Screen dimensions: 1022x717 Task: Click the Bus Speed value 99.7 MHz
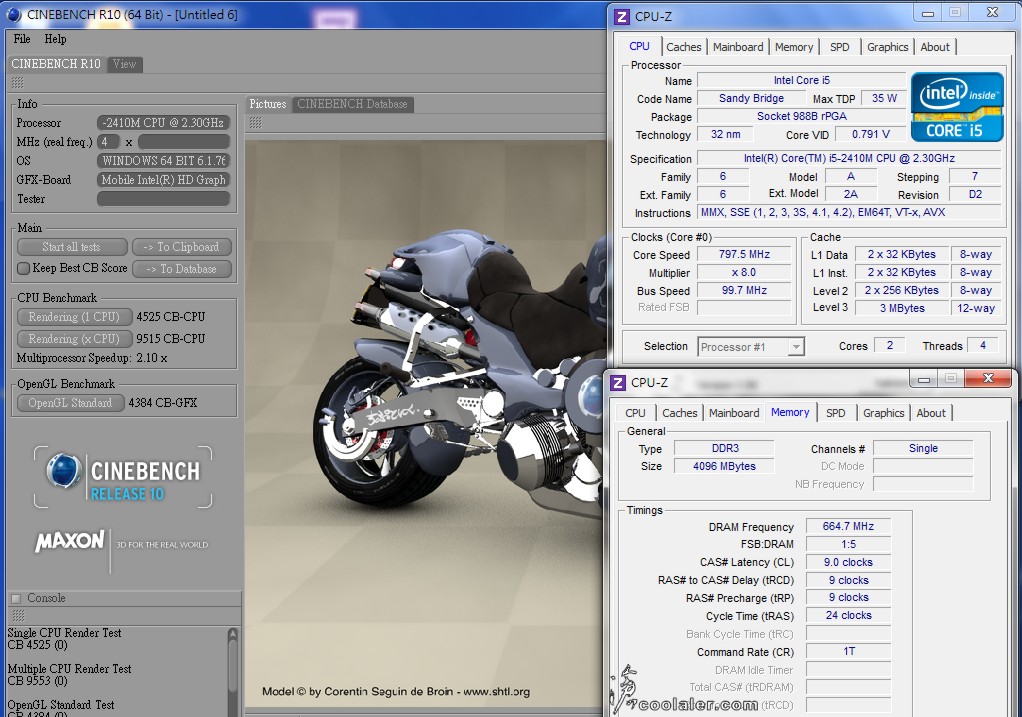click(x=744, y=290)
